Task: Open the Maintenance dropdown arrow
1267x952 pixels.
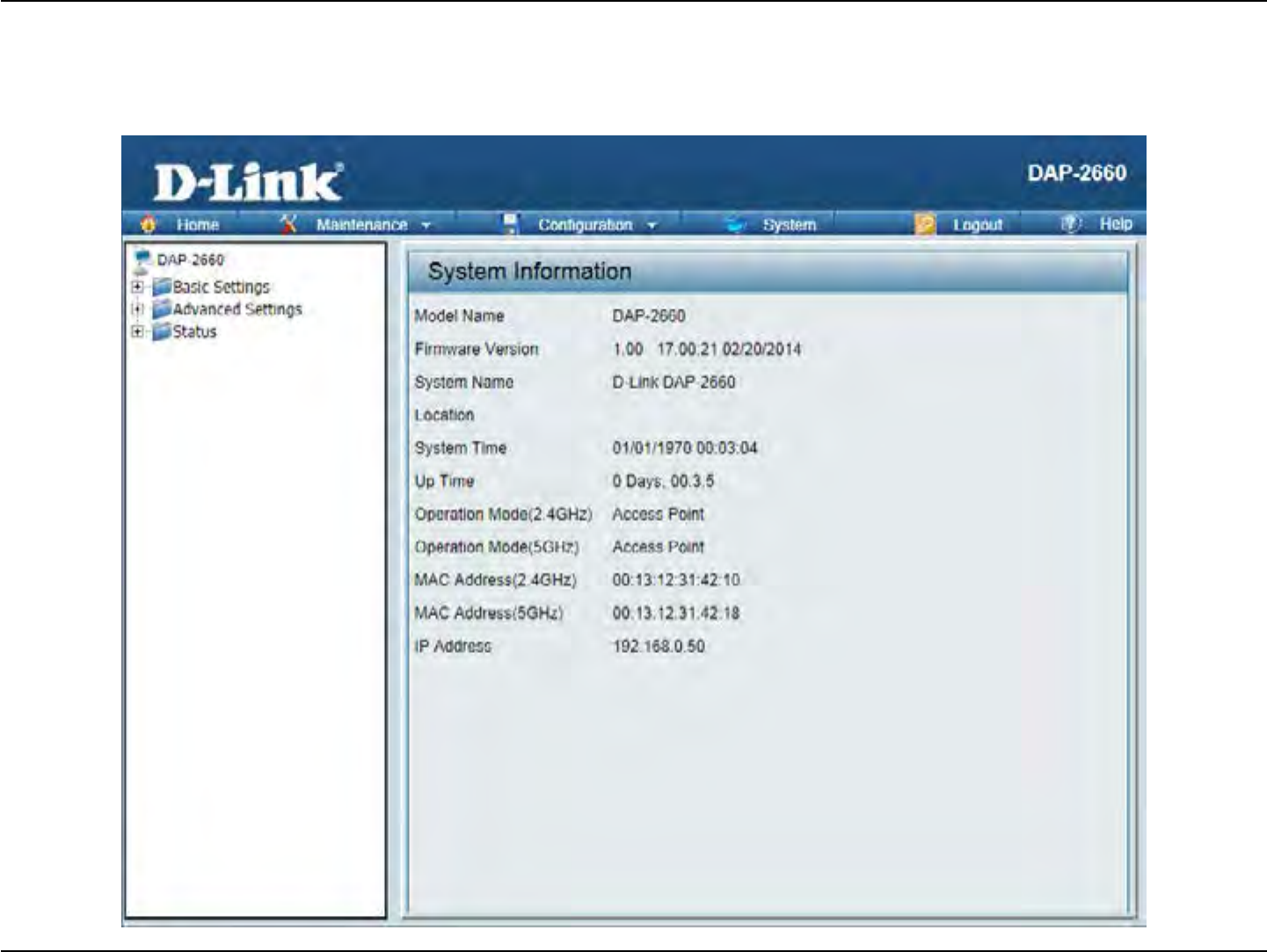Action: [426, 226]
